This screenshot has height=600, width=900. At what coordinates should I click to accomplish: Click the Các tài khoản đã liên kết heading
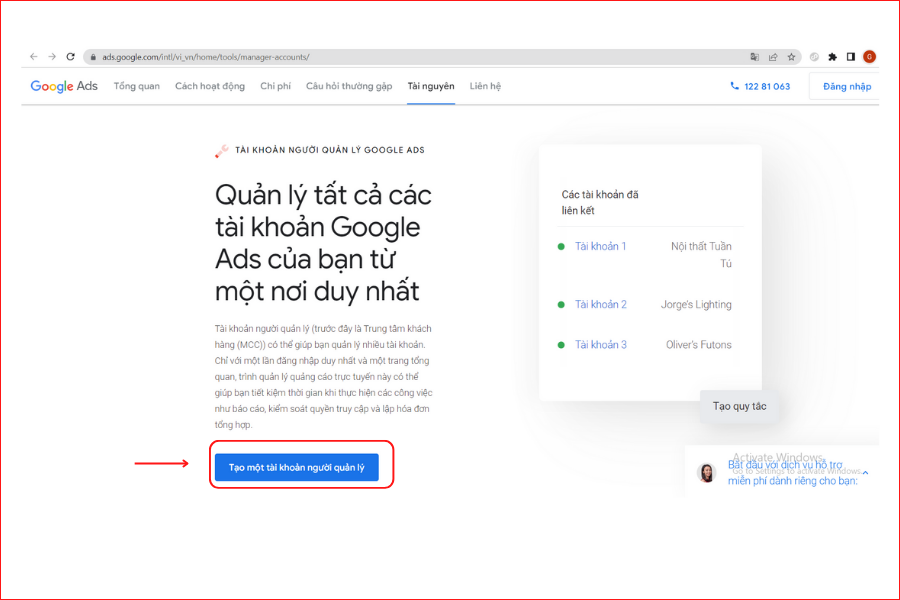coord(600,203)
